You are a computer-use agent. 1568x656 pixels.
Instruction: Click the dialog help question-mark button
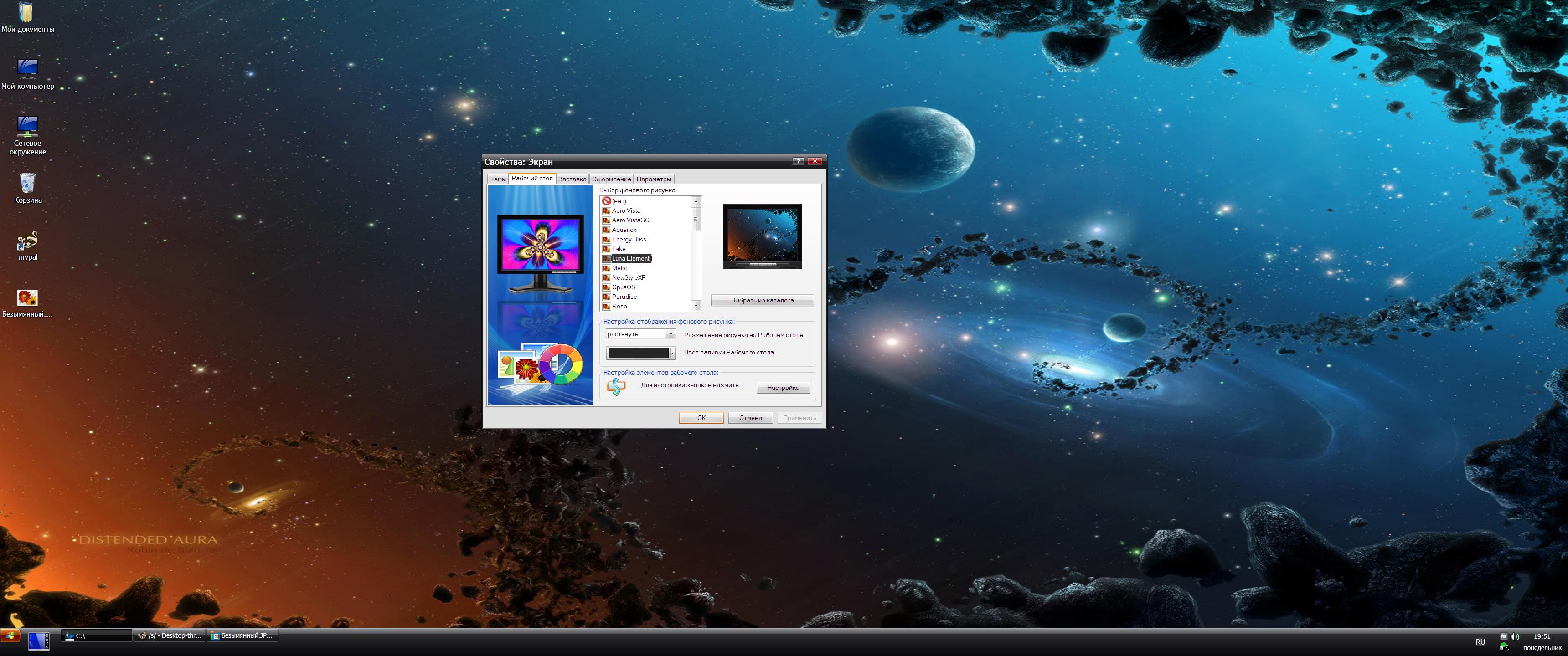(x=798, y=161)
